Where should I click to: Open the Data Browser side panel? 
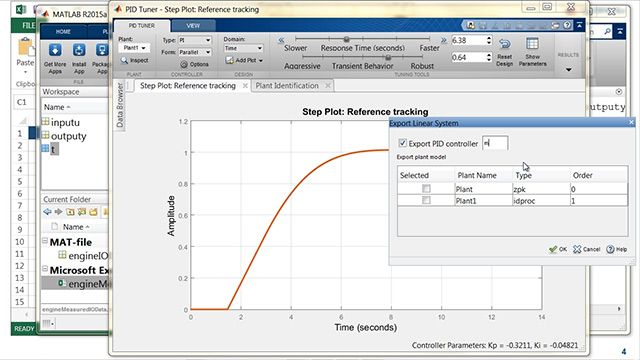pyautogui.click(x=120, y=105)
